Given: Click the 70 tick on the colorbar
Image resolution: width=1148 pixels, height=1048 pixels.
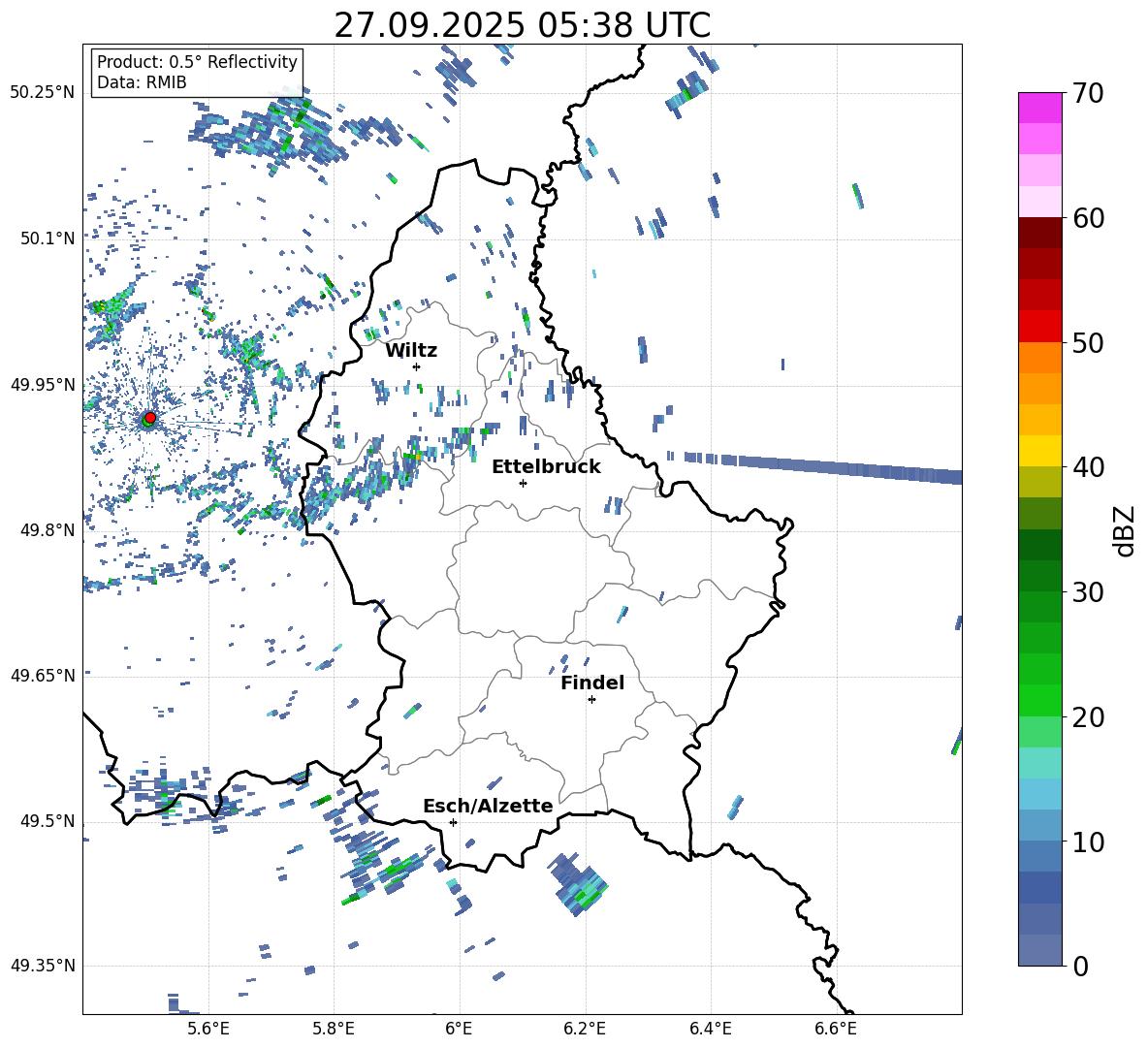Looking at the screenshot, I should click(x=1089, y=93).
